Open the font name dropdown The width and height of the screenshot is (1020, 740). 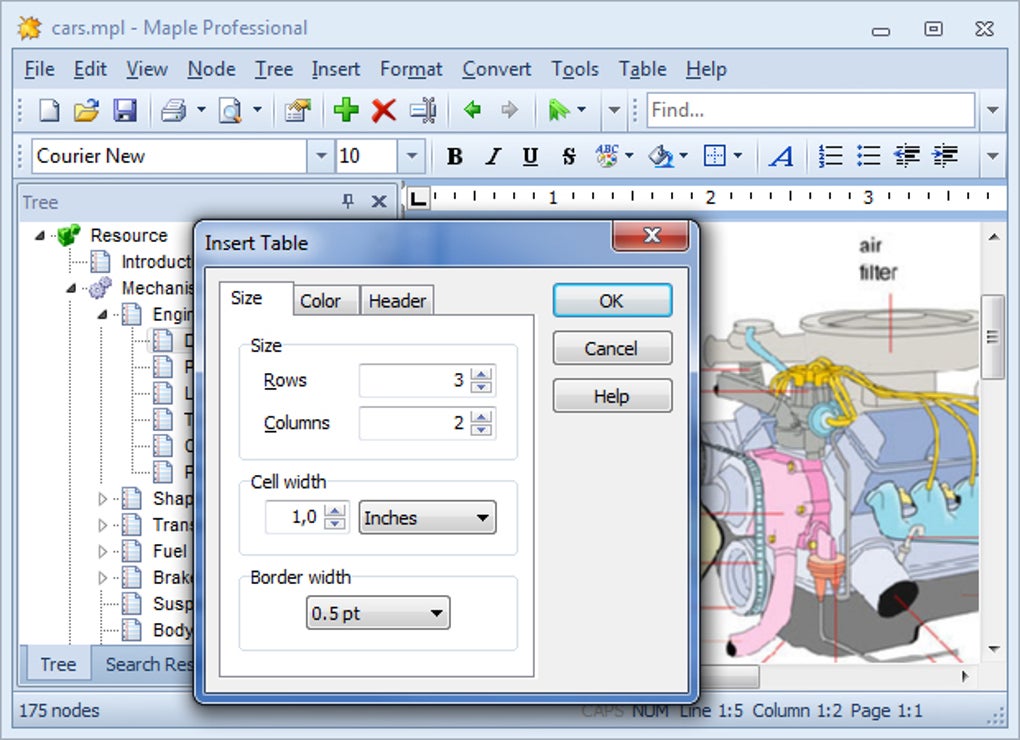(321, 156)
